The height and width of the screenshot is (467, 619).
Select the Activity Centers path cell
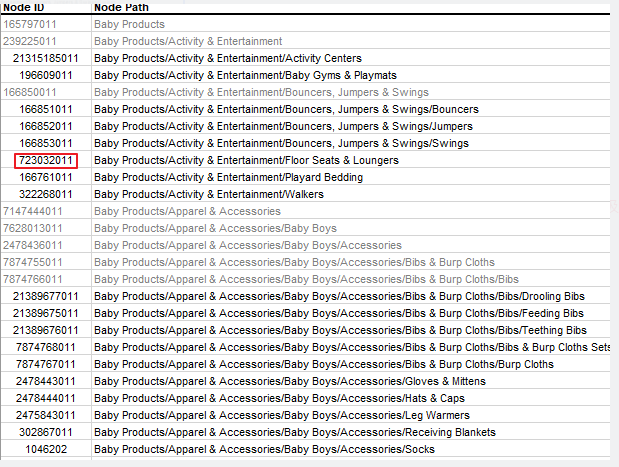tap(228, 58)
